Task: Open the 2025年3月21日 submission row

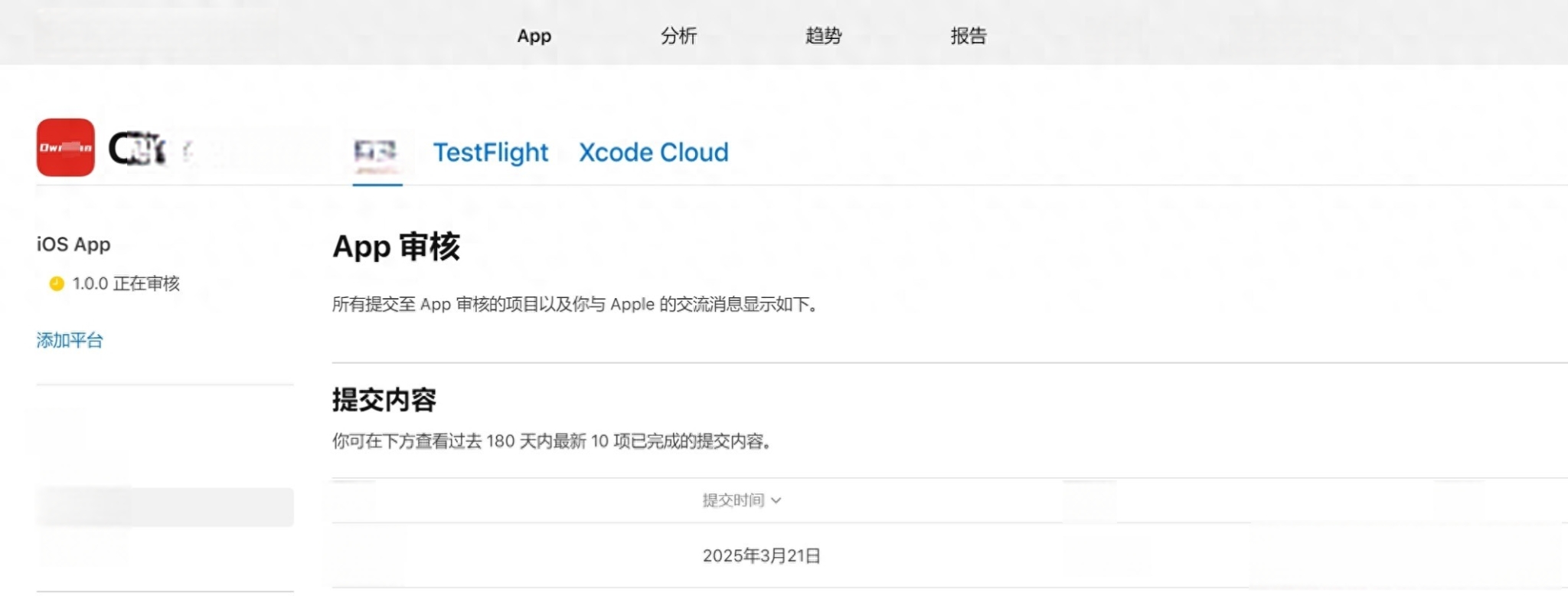Action: click(x=949, y=556)
